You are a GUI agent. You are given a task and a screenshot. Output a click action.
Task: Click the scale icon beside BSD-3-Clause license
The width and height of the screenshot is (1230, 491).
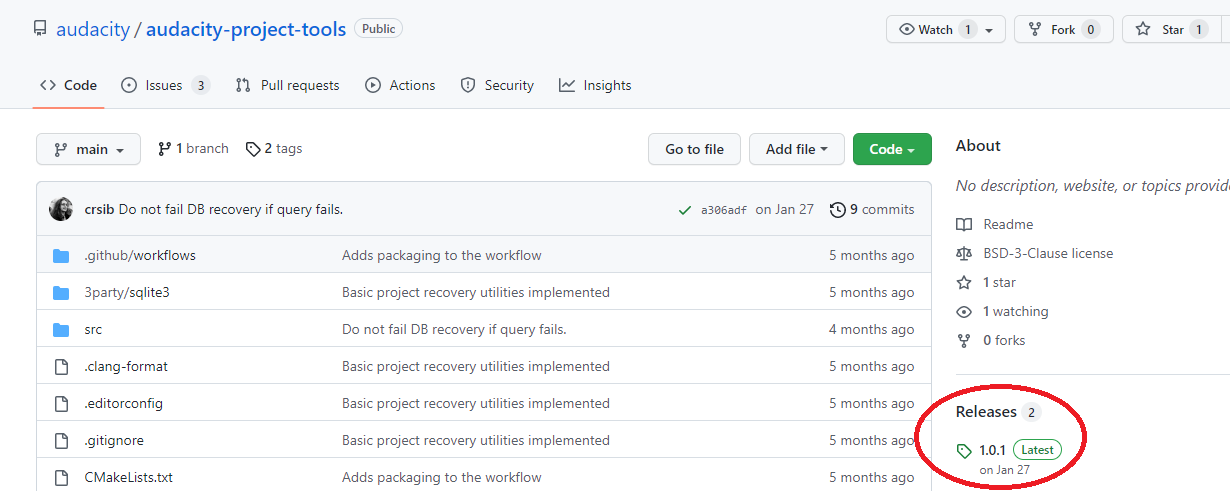964,253
